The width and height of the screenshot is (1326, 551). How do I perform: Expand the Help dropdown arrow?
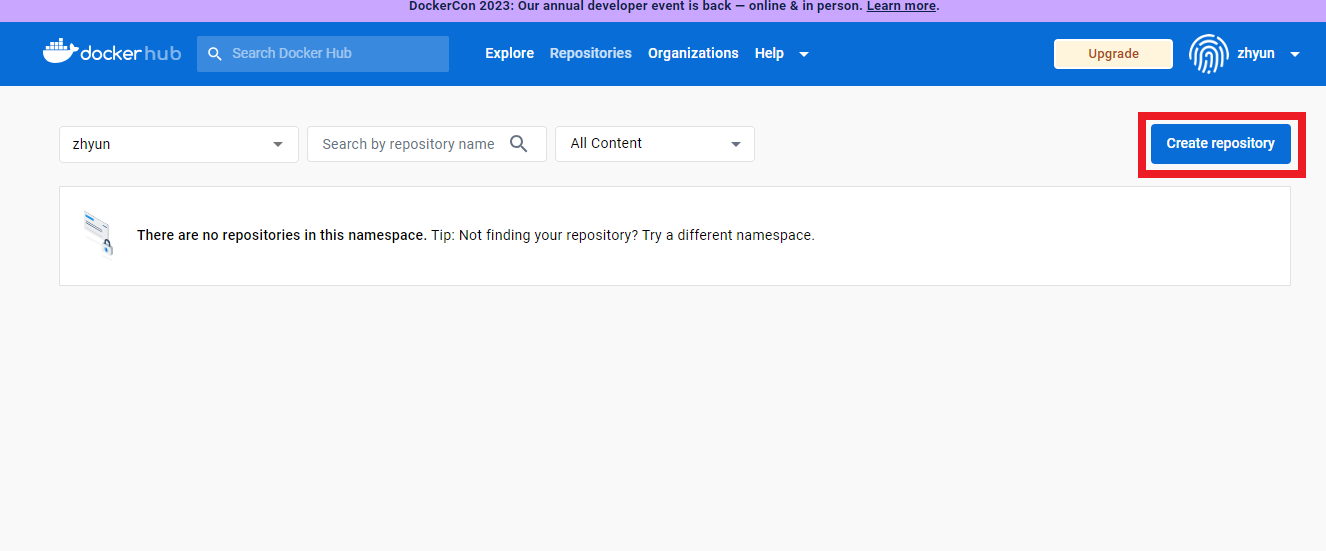click(x=804, y=55)
